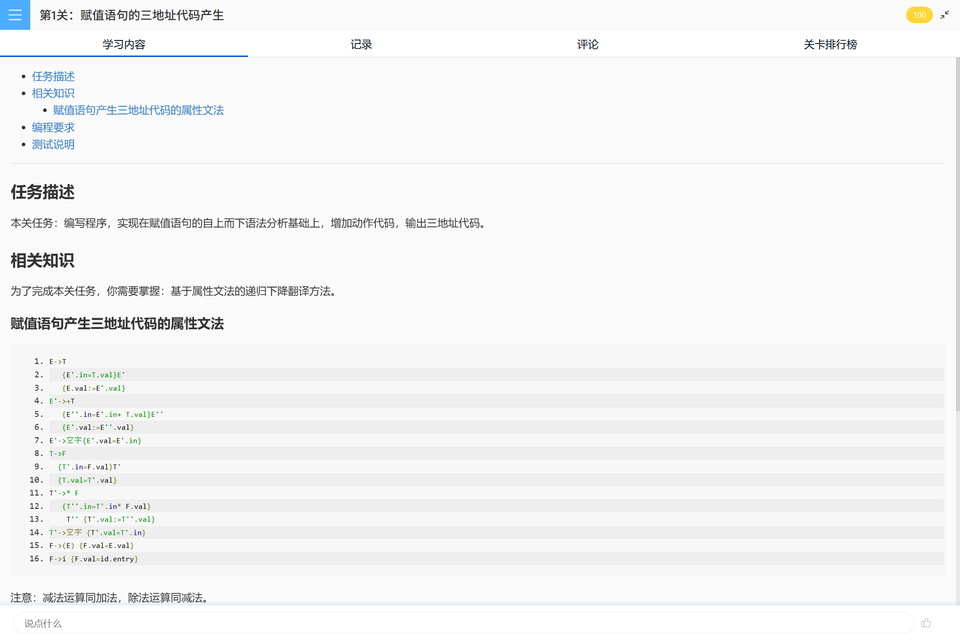This screenshot has height=640, width=960.
Task: Jump to 任务描述 via the link
Action: click(x=52, y=75)
